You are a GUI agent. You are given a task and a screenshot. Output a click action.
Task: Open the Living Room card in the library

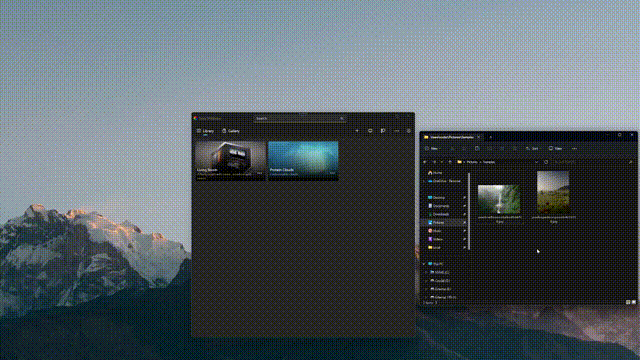(x=231, y=161)
